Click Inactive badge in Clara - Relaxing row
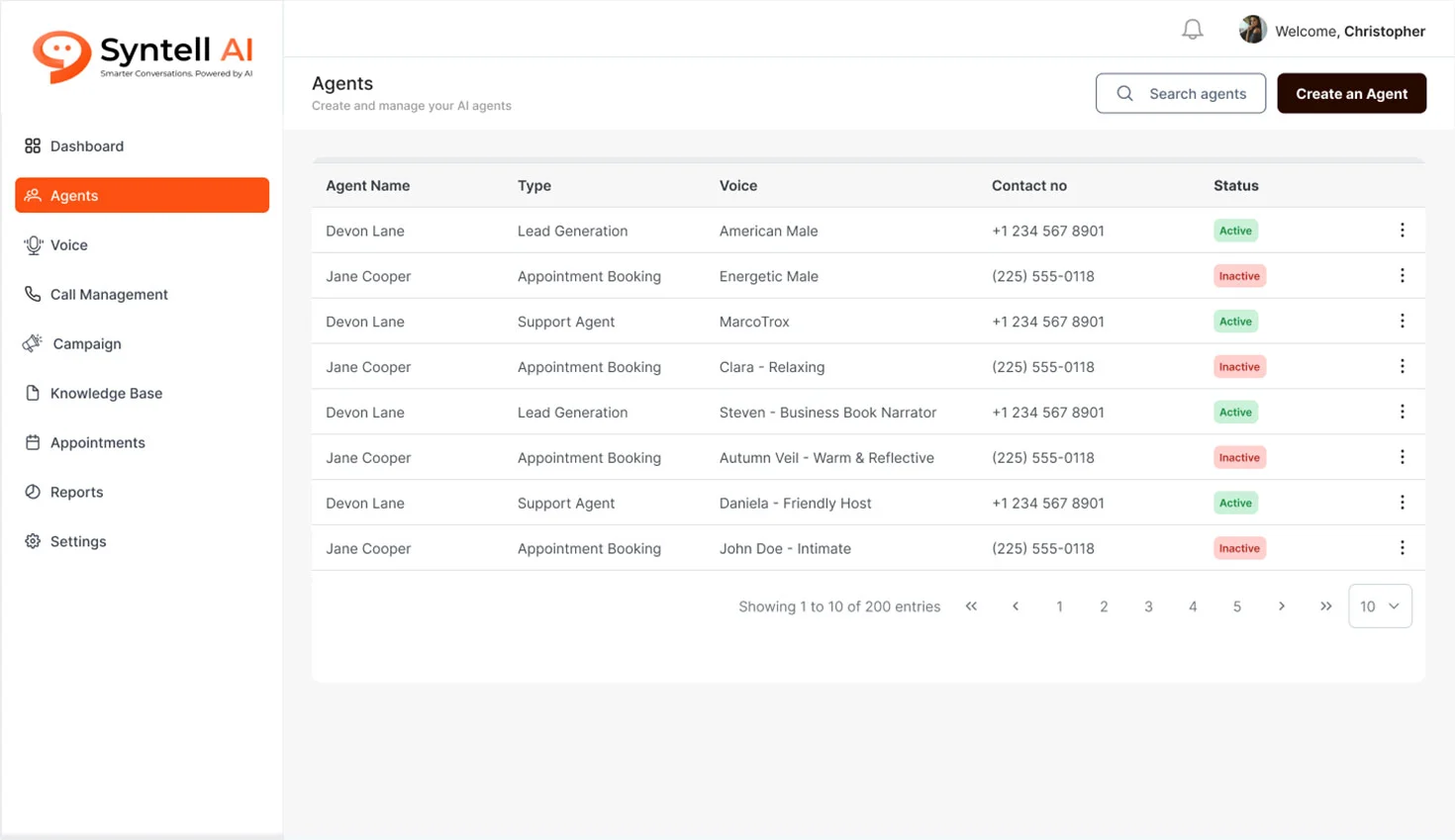 1239,367
